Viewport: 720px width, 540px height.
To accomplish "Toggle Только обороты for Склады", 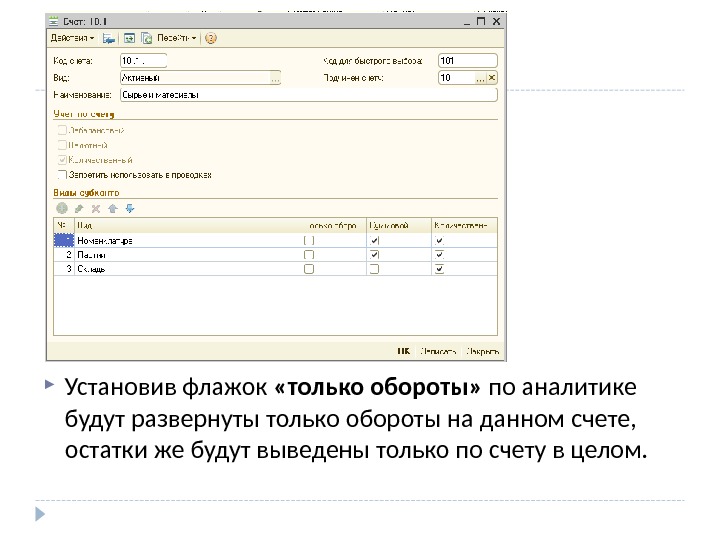I will pyautogui.click(x=309, y=269).
